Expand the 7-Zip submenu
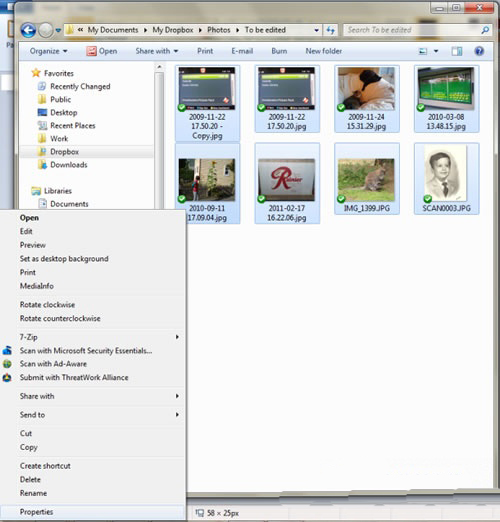Viewport: 500px width, 522px height. point(93,337)
